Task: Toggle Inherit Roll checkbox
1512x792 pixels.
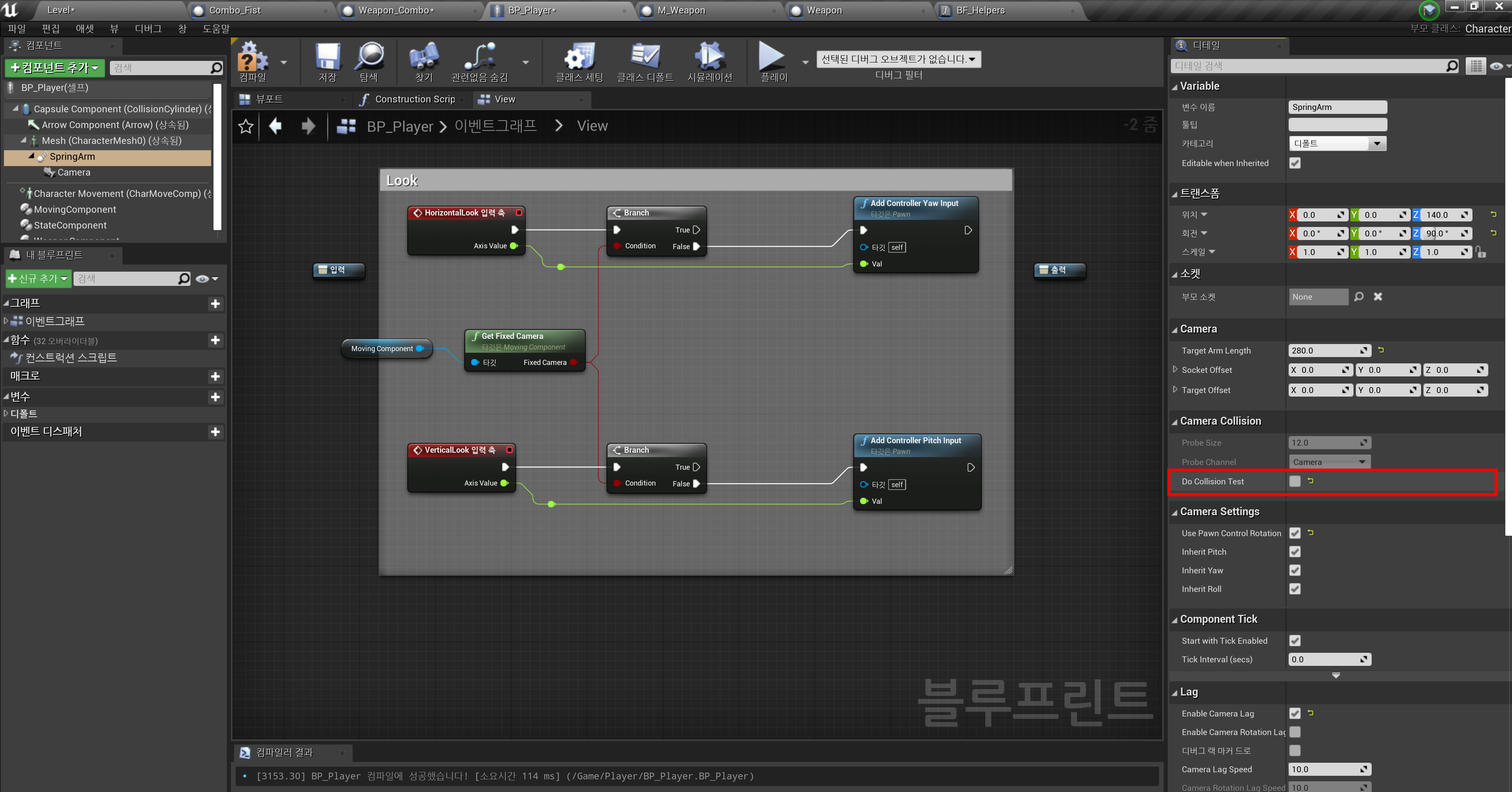Action: coord(1295,589)
